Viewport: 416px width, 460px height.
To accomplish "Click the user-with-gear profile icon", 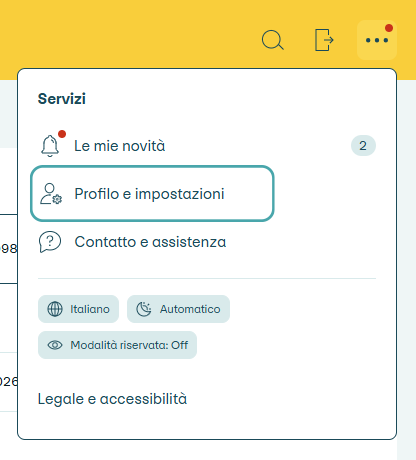I will [51, 194].
